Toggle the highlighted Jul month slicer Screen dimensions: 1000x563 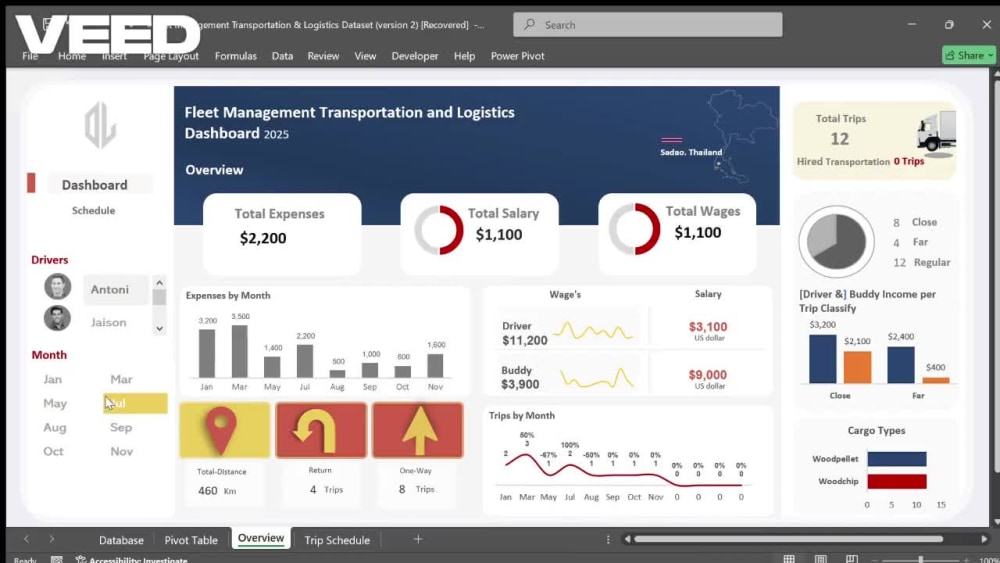[x=135, y=404]
